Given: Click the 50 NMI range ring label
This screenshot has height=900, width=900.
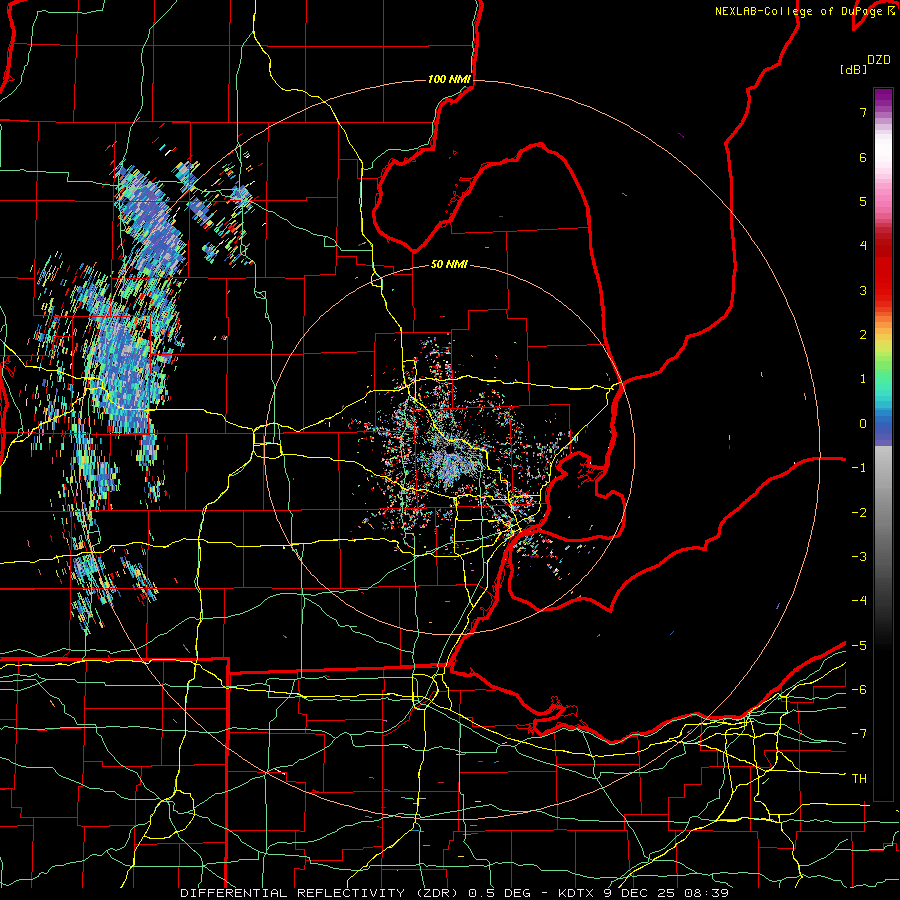Looking at the screenshot, I should coord(449,264).
